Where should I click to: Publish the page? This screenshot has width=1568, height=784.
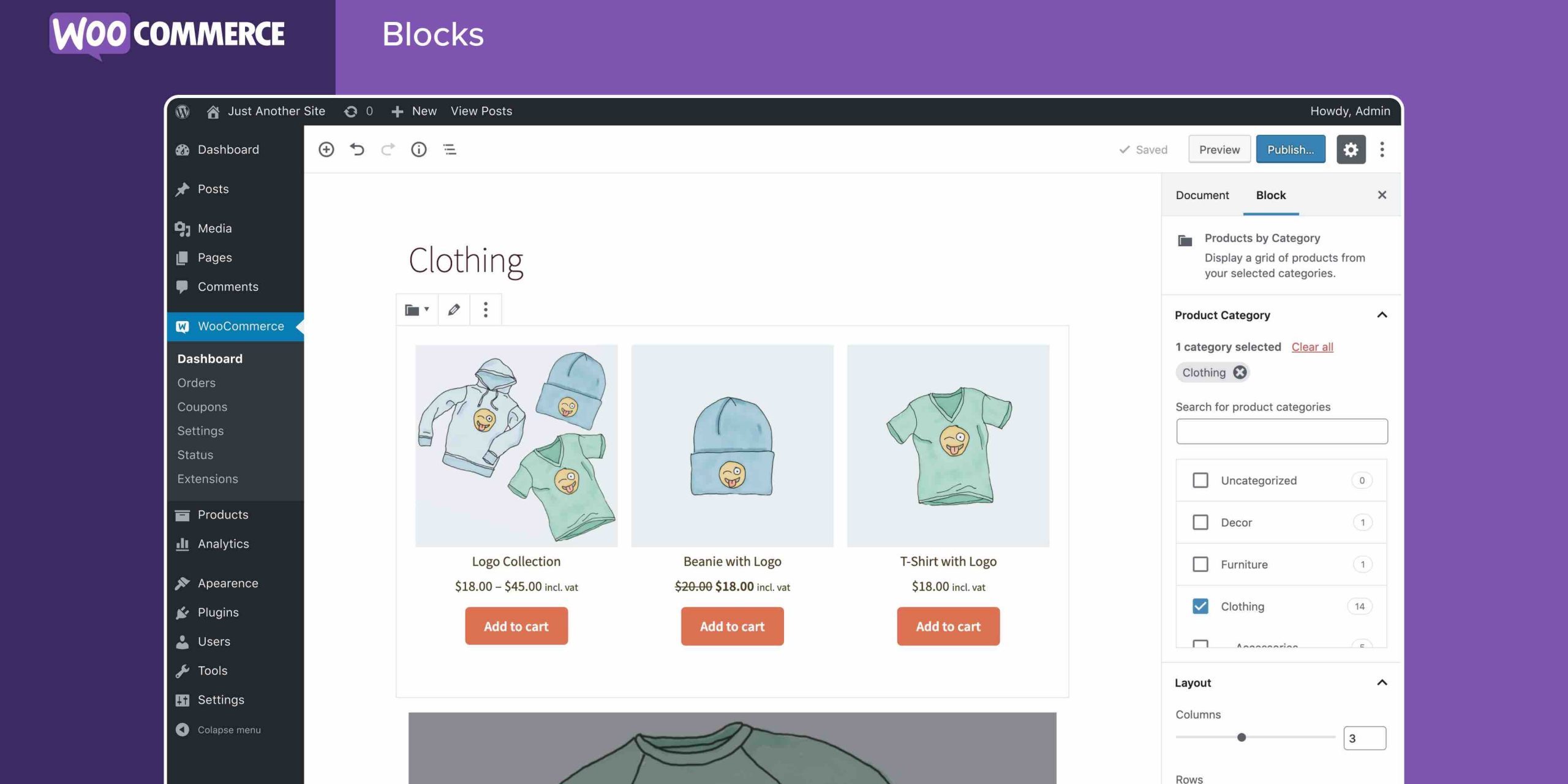pos(1291,149)
